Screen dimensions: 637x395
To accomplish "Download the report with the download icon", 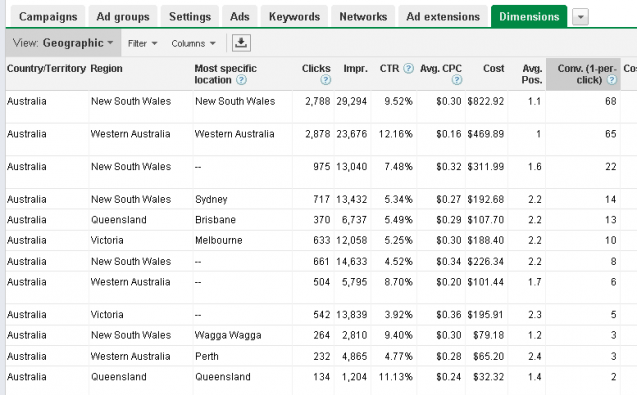I will pyautogui.click(x=241, y=43).
